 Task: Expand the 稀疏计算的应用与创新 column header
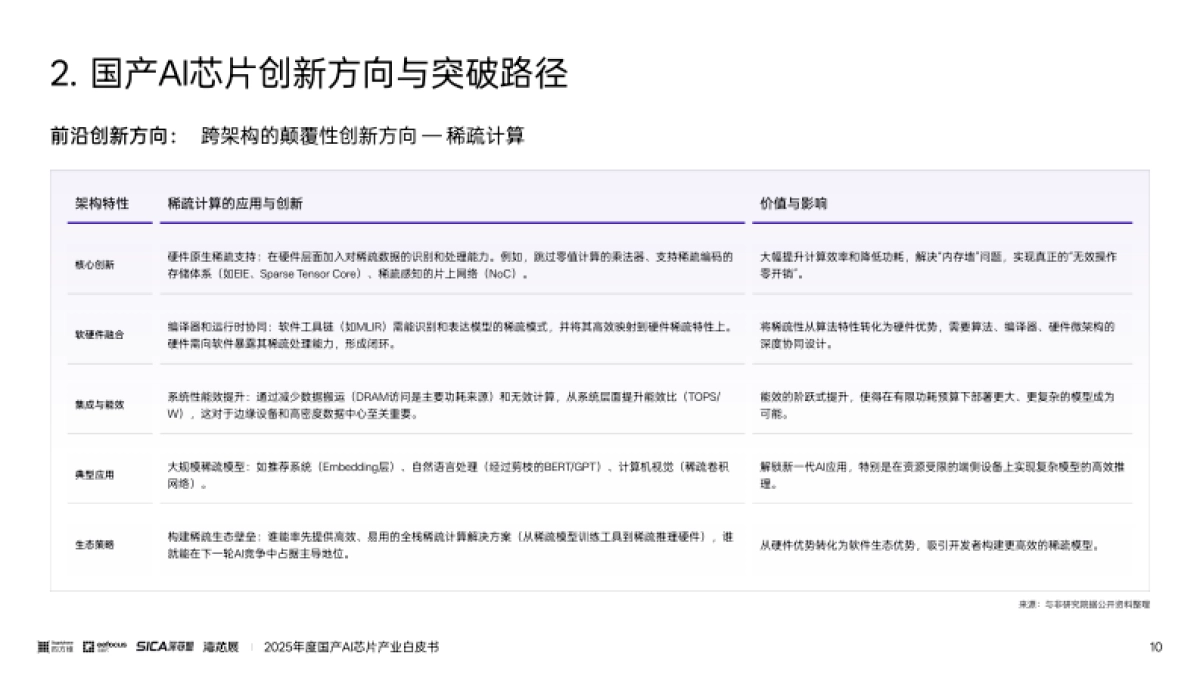[237, 202]
